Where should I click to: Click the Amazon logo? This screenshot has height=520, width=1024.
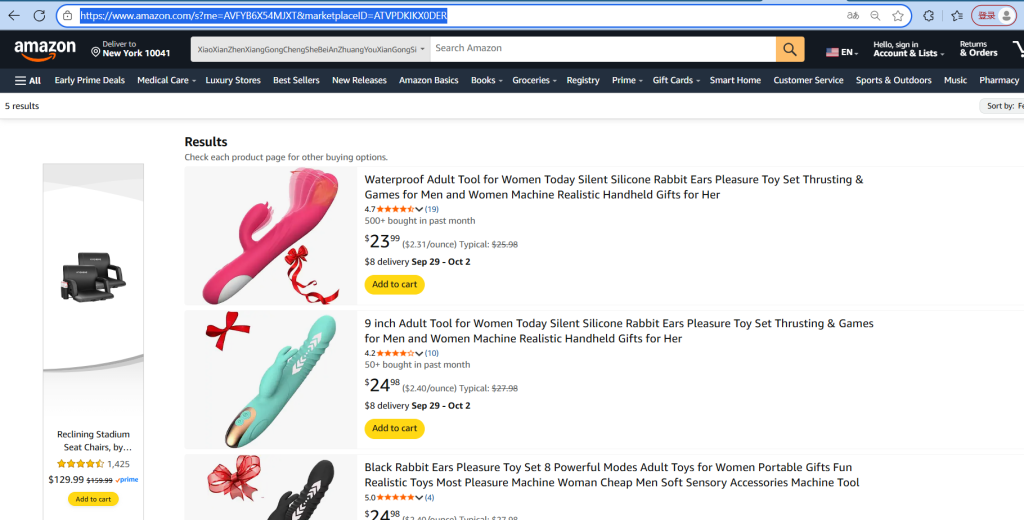(45, 48)
